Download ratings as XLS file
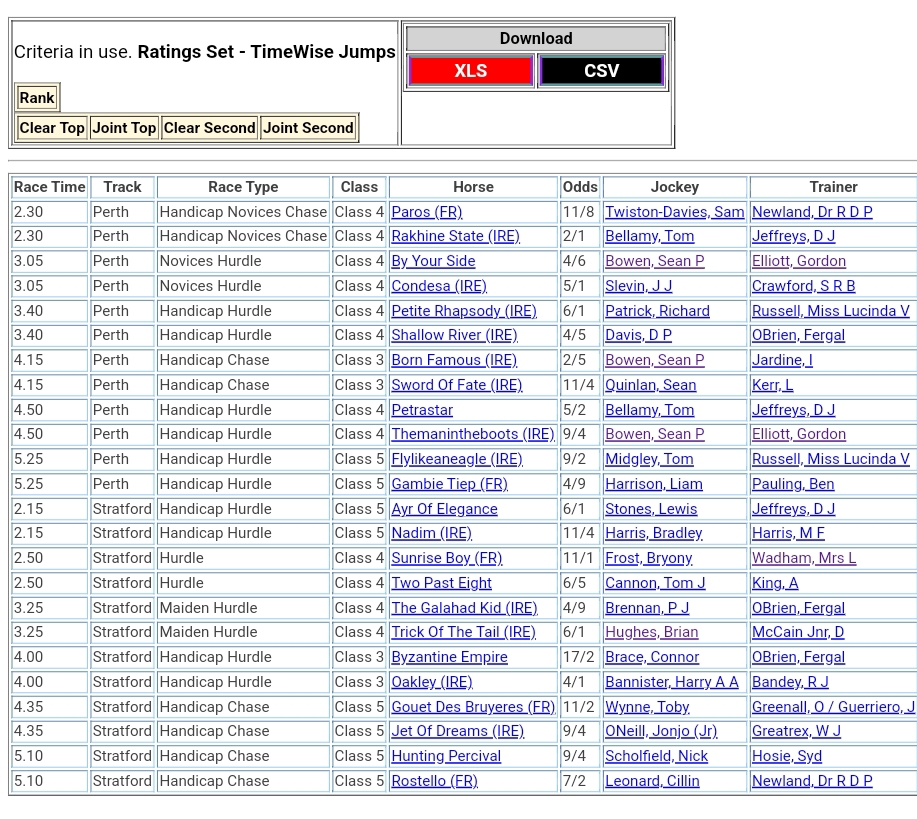The width and height of the screenshot is (917, 819). (x=470, y=71)
